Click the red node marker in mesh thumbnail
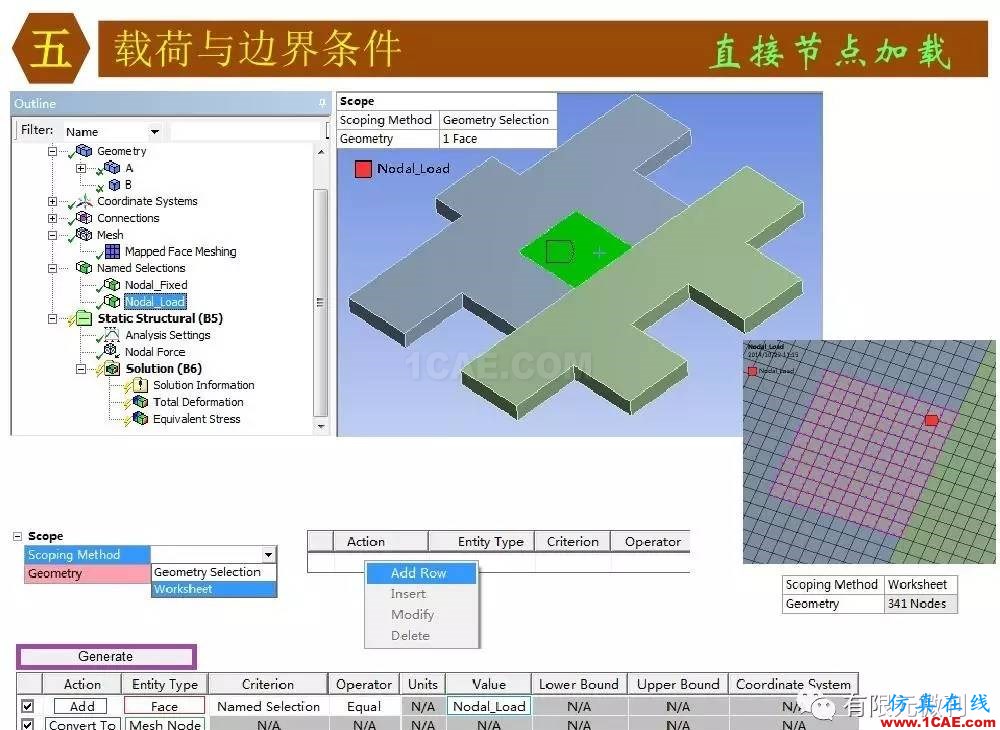1000x730 pixels. click(x=931, y=420)
